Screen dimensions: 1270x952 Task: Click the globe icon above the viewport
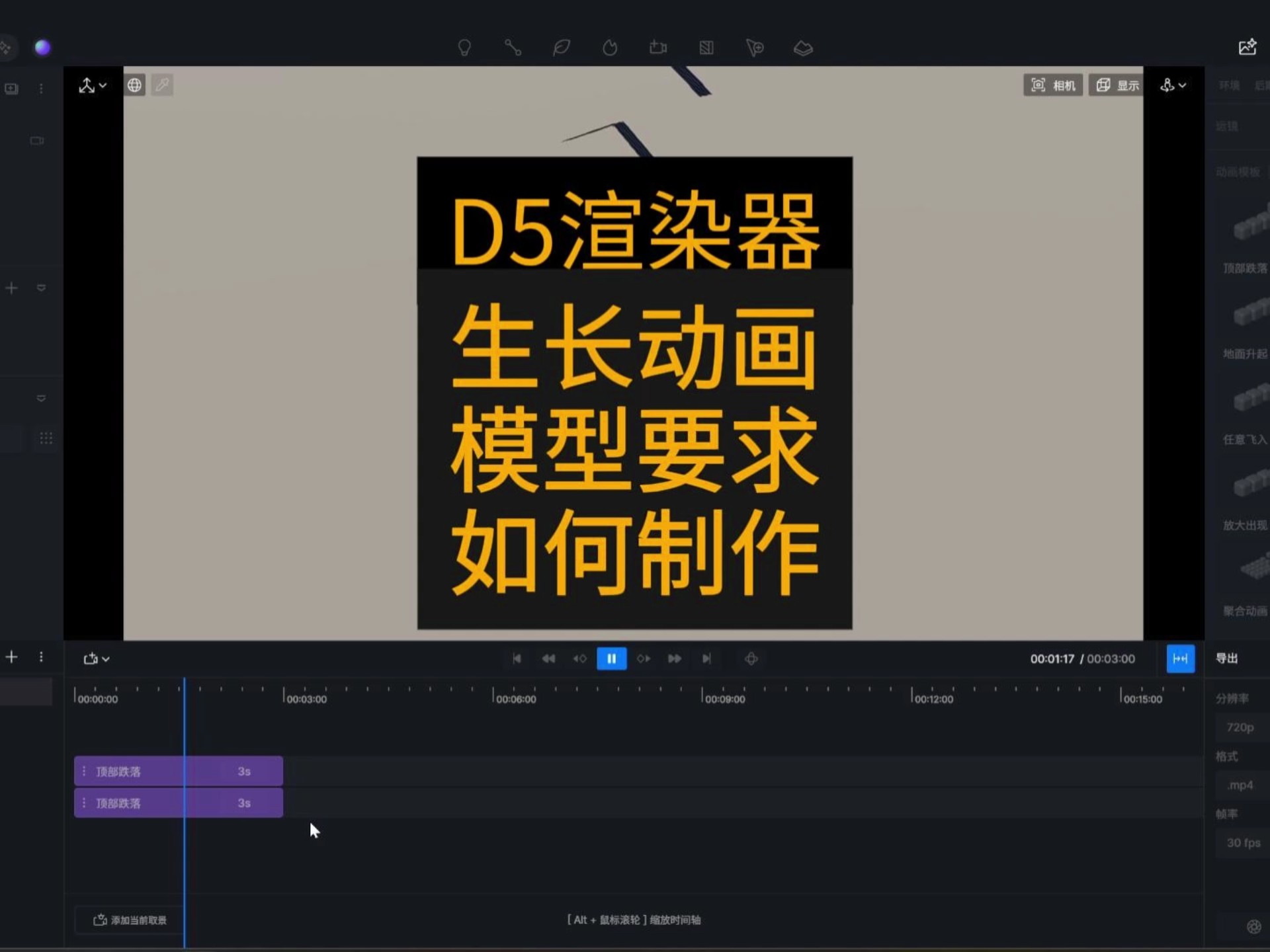tap(134, 85)
